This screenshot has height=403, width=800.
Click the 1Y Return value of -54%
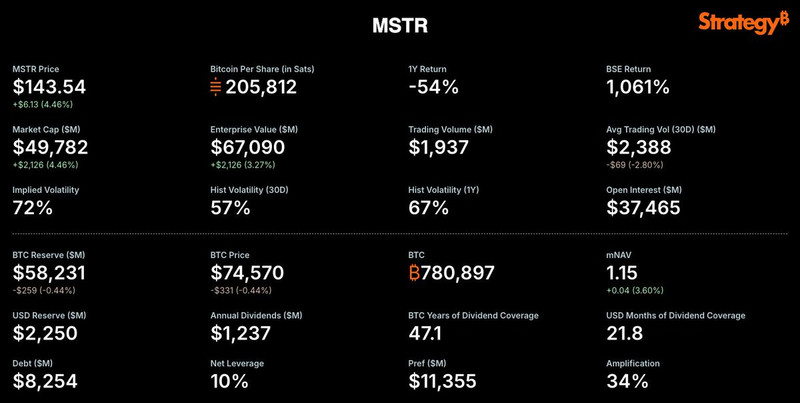click(x=434, y=87)
